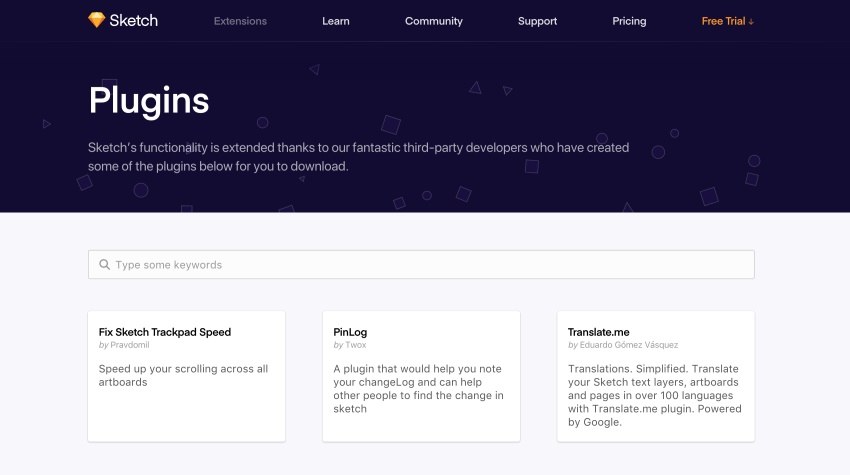
Task: Click the magnifying glass search icon
Action: [x=104, y=265]
